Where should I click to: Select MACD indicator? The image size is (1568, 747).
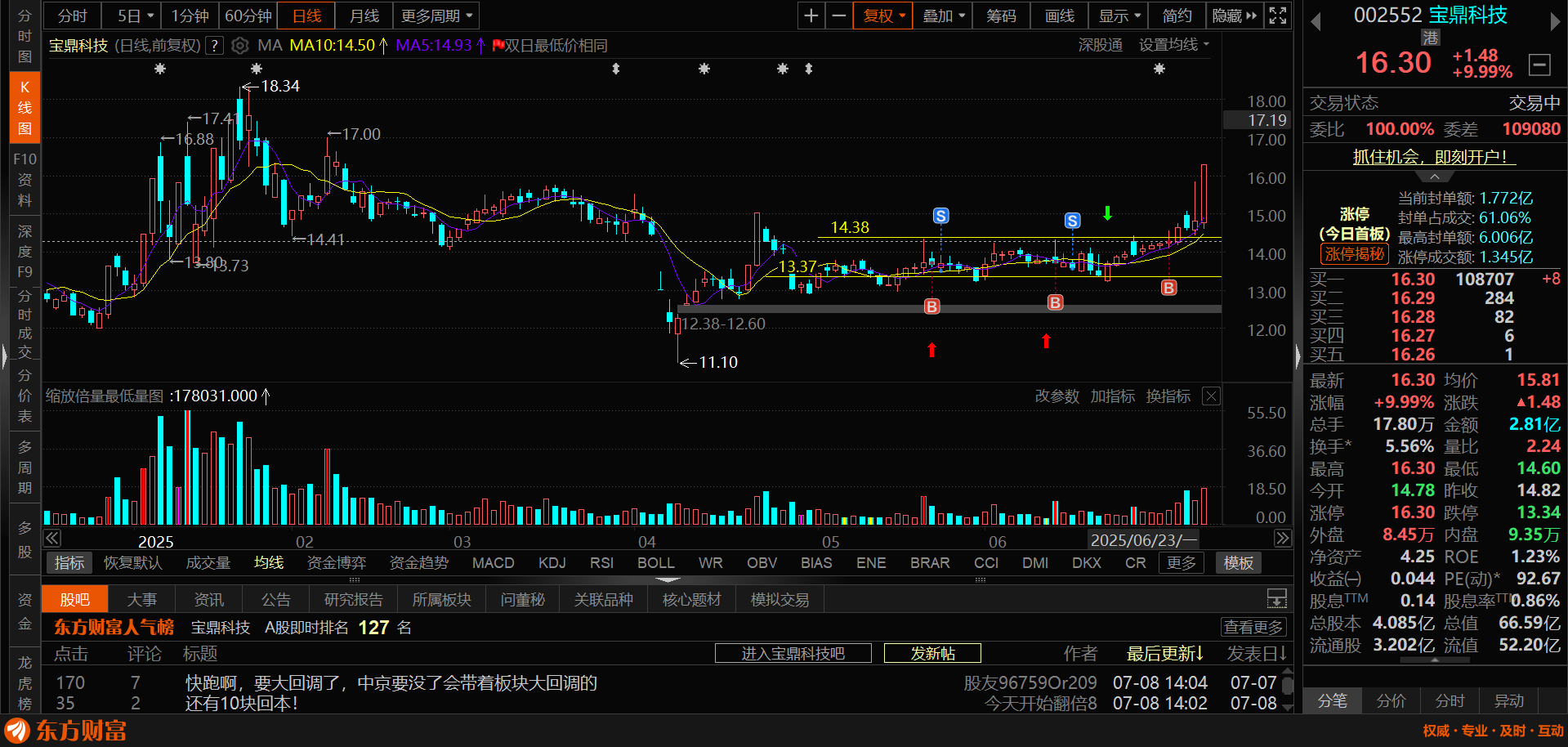click(494, 563)
